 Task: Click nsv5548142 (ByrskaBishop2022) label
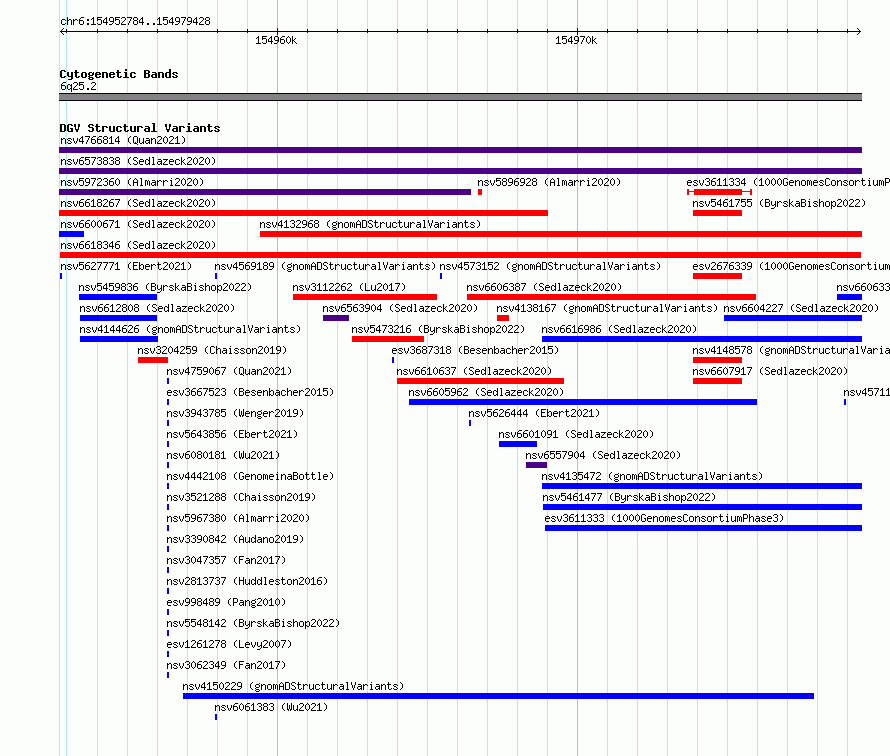253,623
